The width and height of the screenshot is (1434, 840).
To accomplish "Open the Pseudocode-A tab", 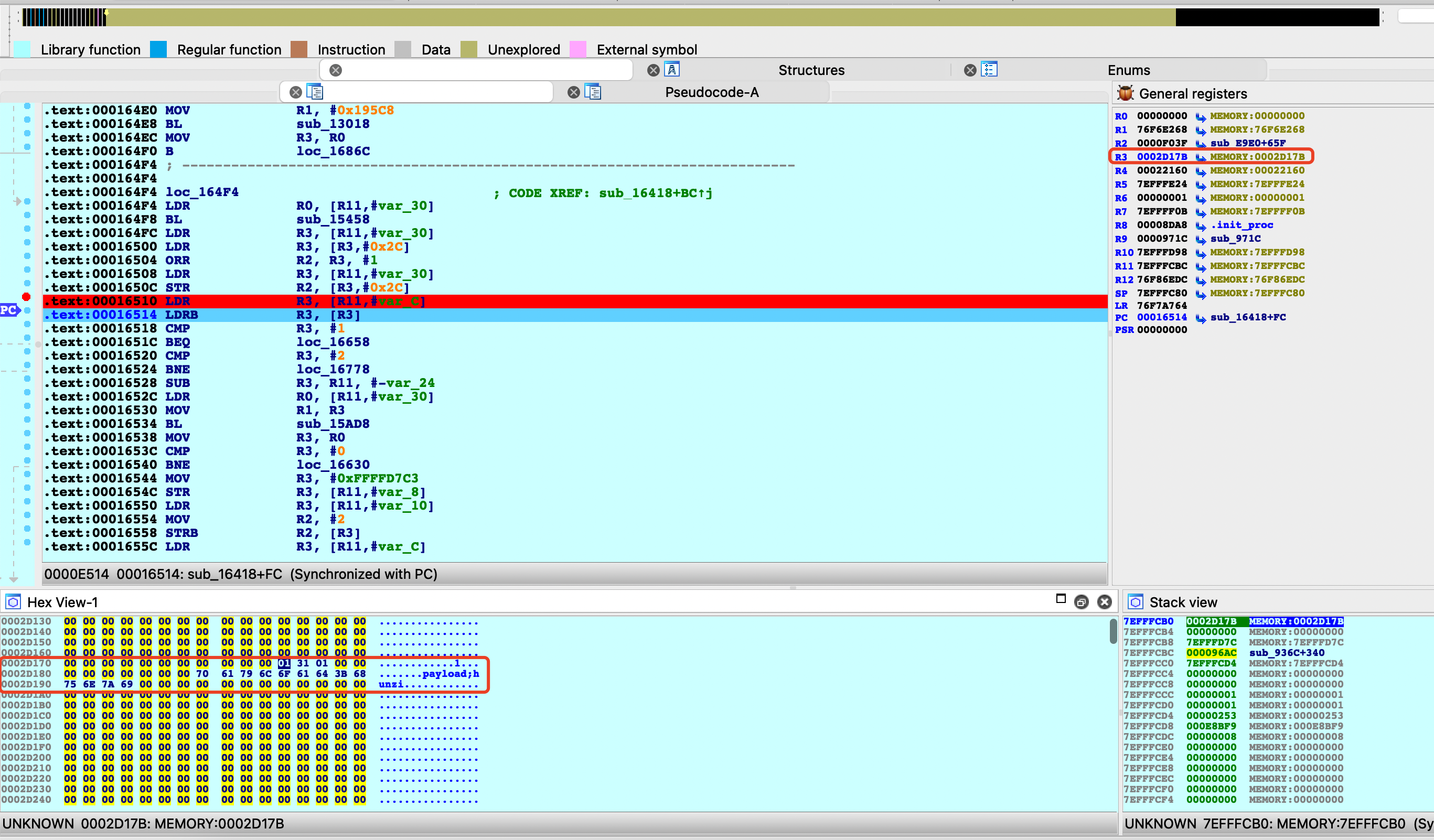I will click(x=711, y=92).
